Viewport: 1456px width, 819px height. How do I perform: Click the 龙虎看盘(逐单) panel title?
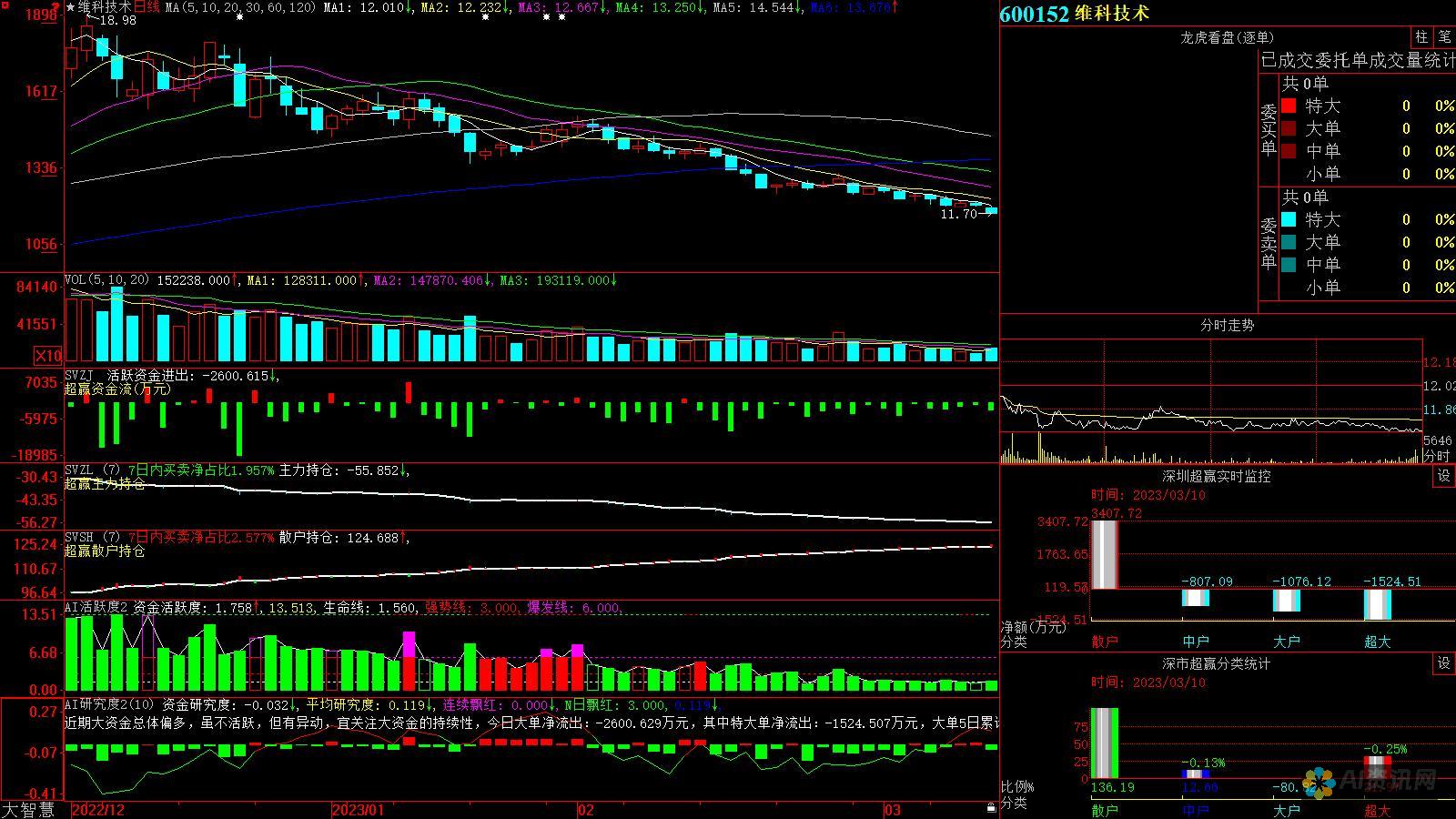coord(1228,37)
